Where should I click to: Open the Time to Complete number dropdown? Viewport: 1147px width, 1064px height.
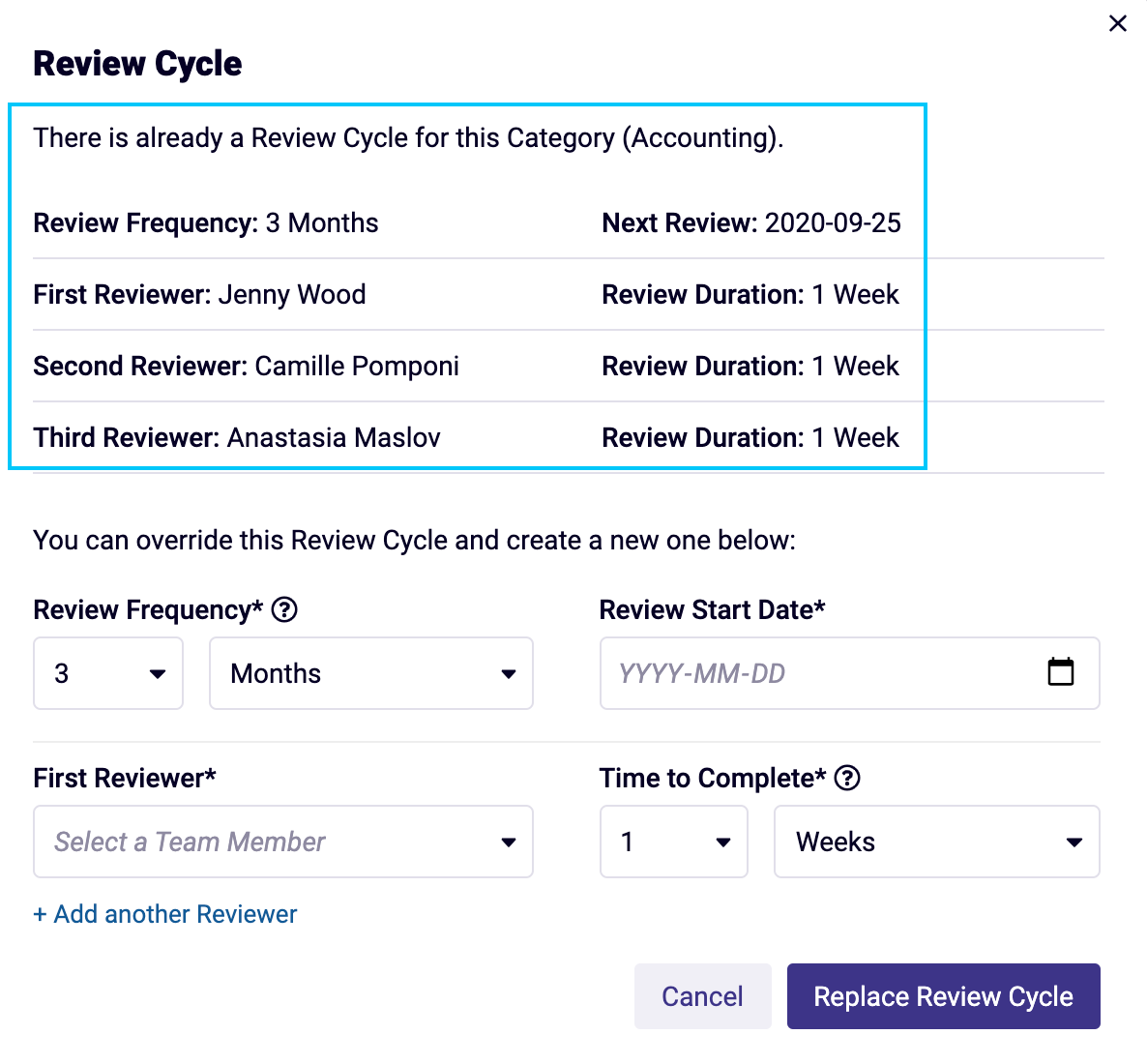click(673, 842)
